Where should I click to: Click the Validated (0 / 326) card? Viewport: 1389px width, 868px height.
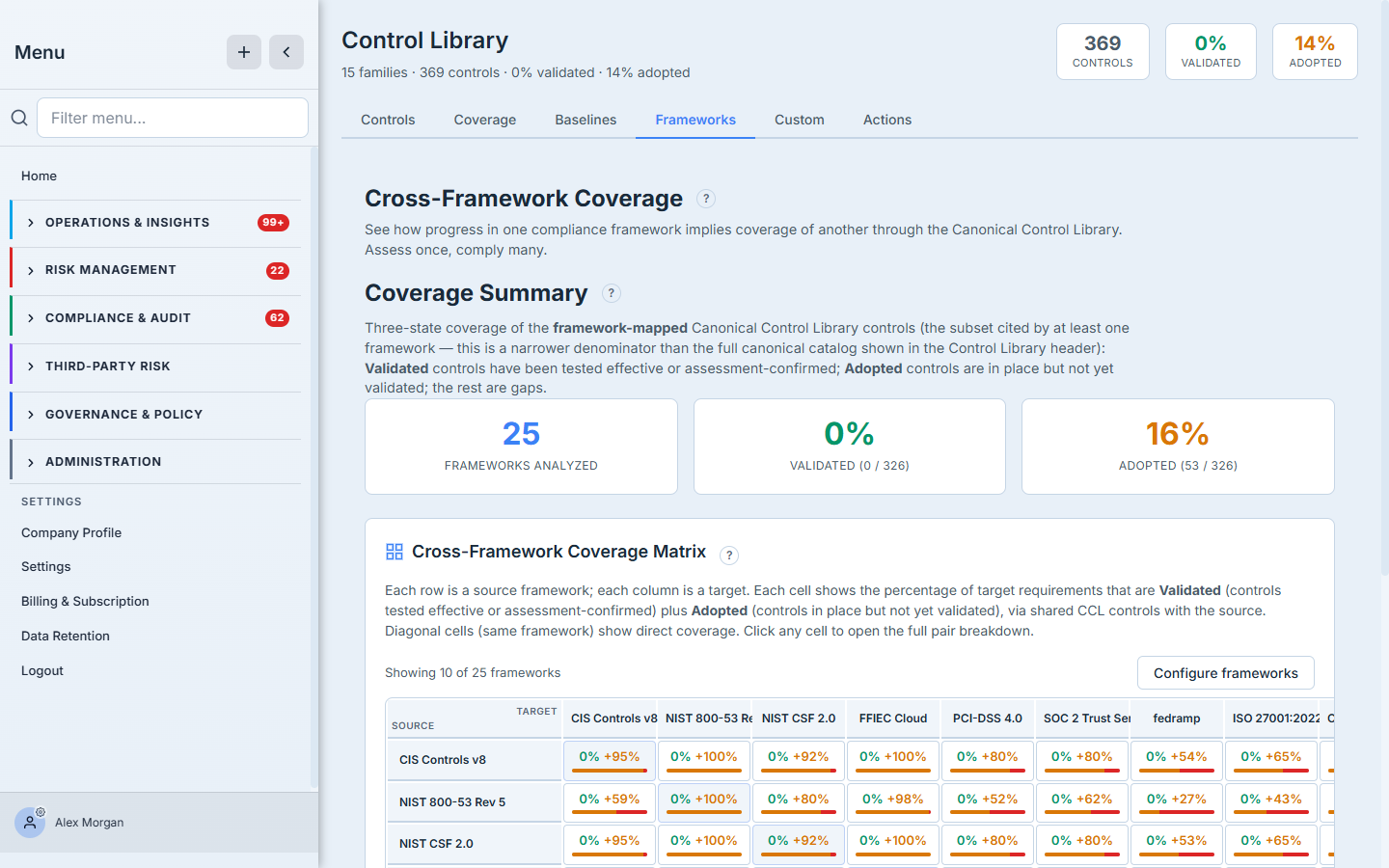click(850, 447)
